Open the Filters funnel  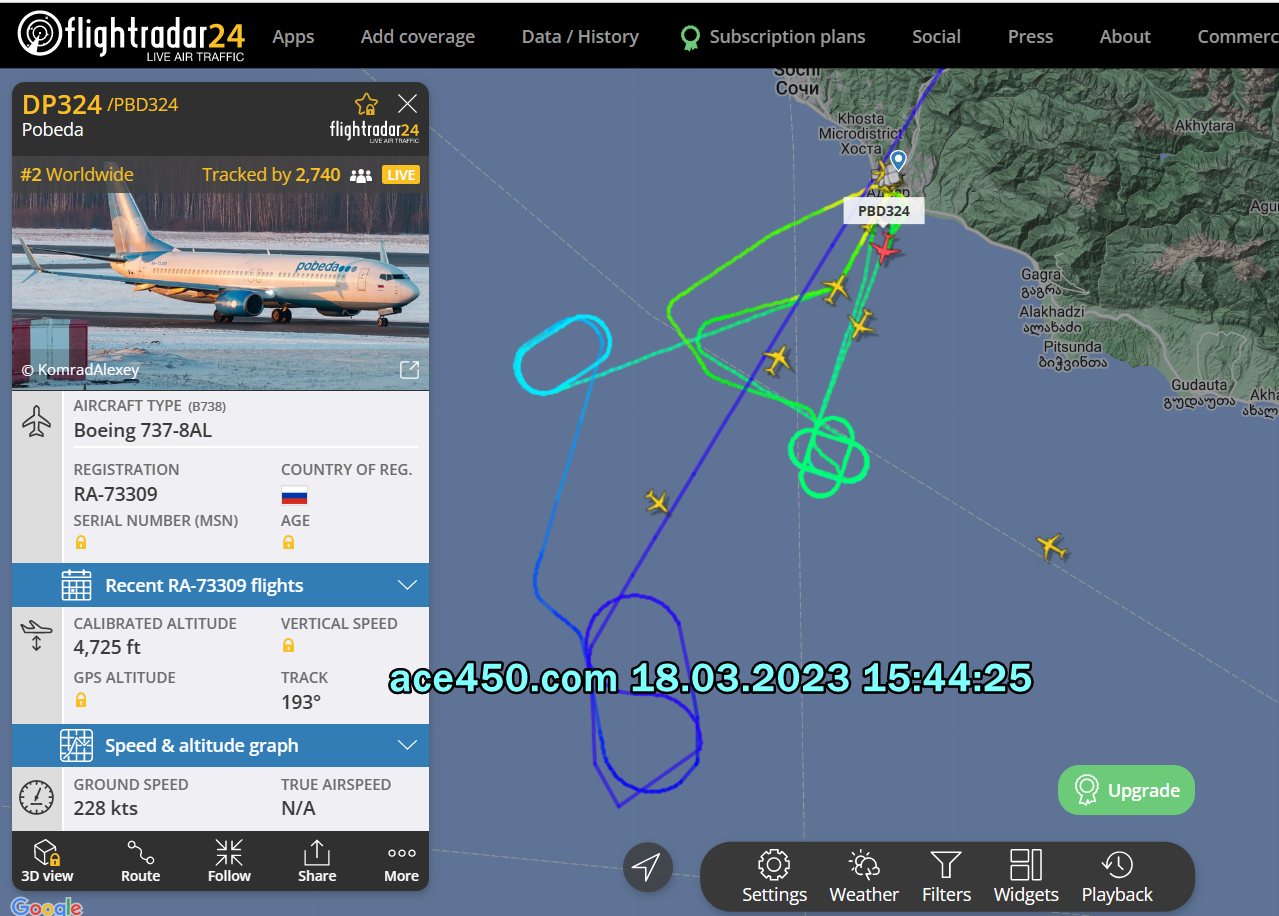946,877
